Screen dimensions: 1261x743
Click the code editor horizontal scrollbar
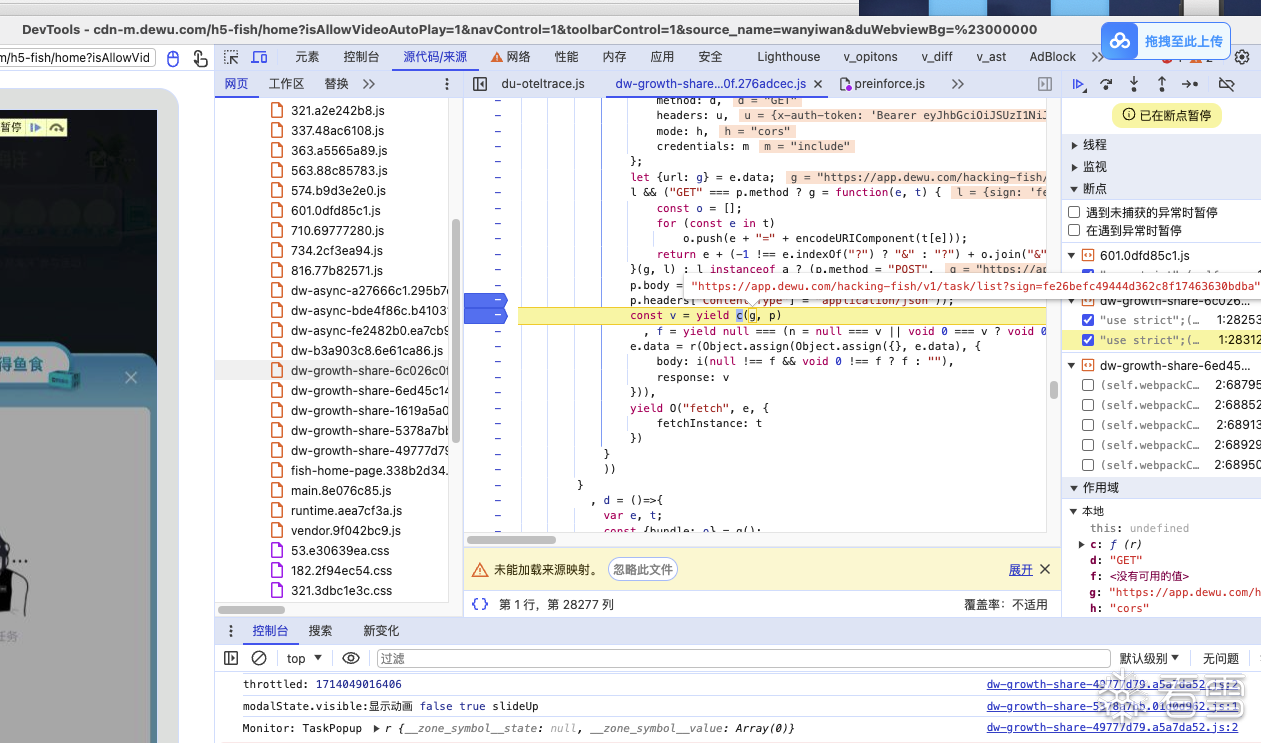pyautogui.click(x=512, y=540)
